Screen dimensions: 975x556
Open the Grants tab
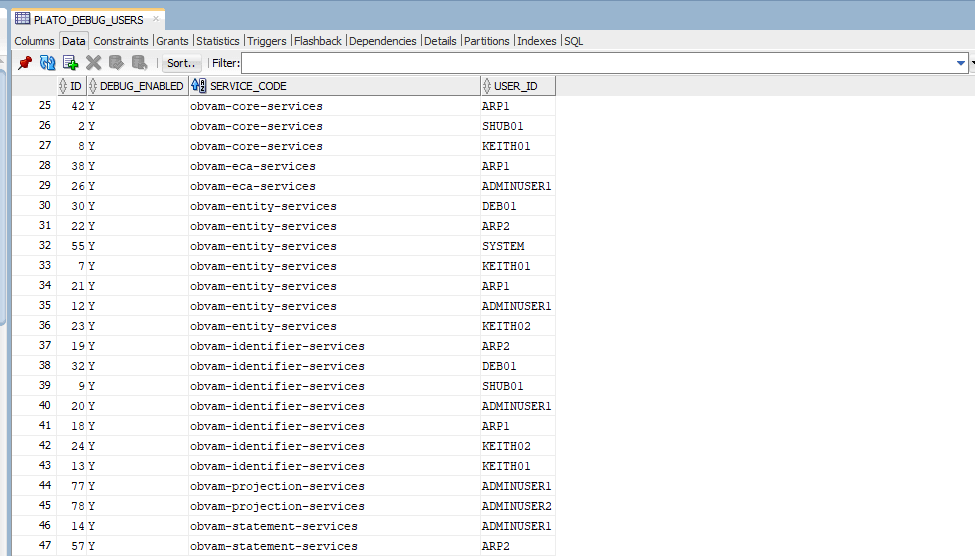(172, 41)
